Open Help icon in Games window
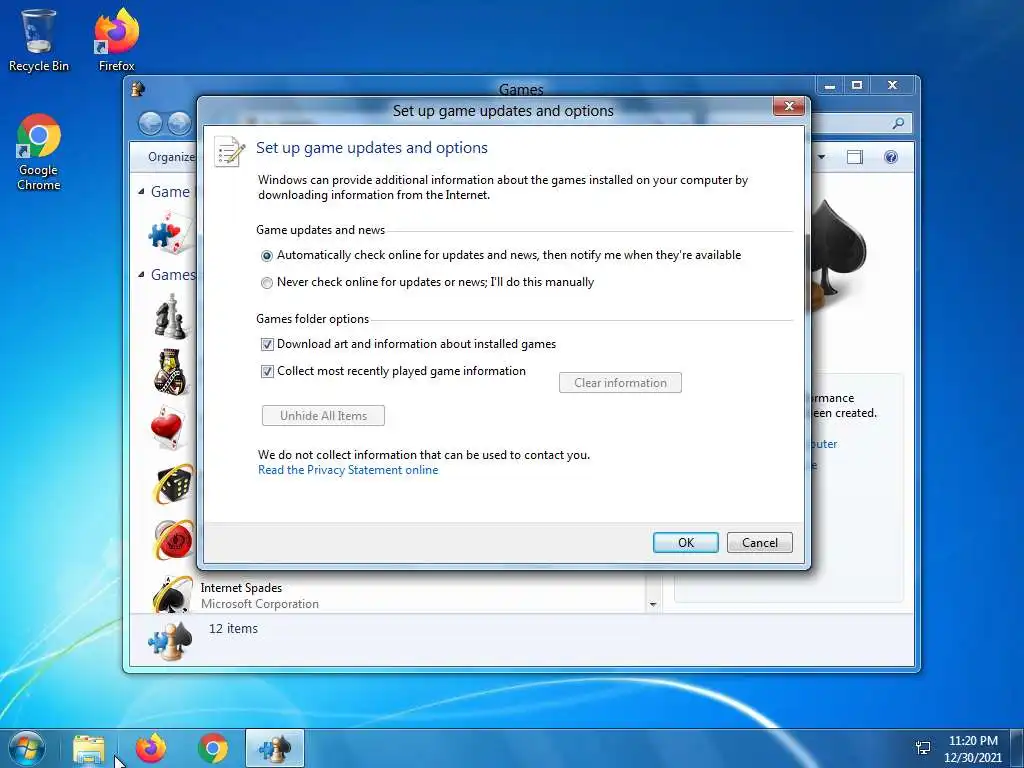Viewport: 1024px width, 768px height. 891,157
